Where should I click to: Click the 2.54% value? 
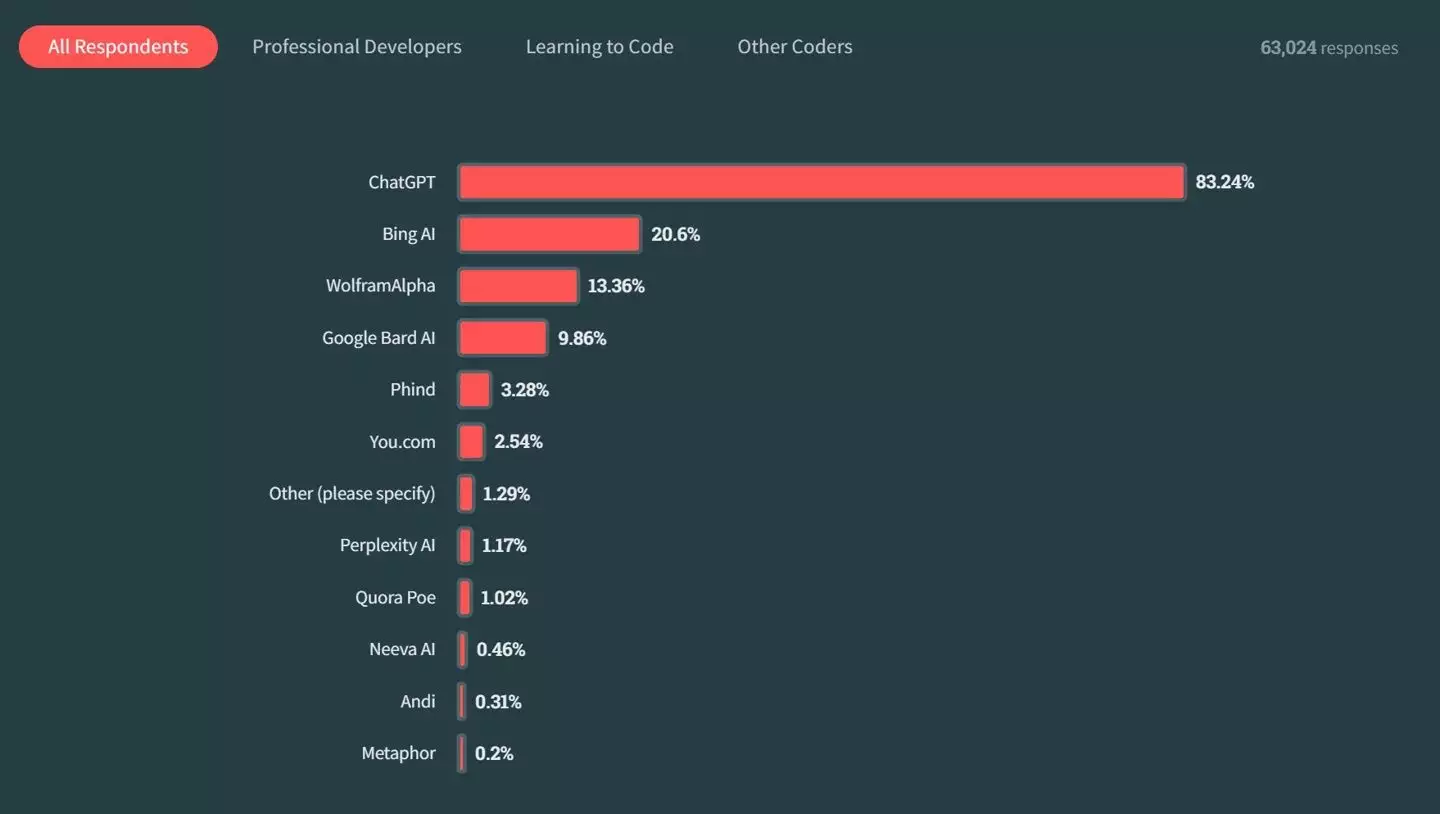click(519, 442)
